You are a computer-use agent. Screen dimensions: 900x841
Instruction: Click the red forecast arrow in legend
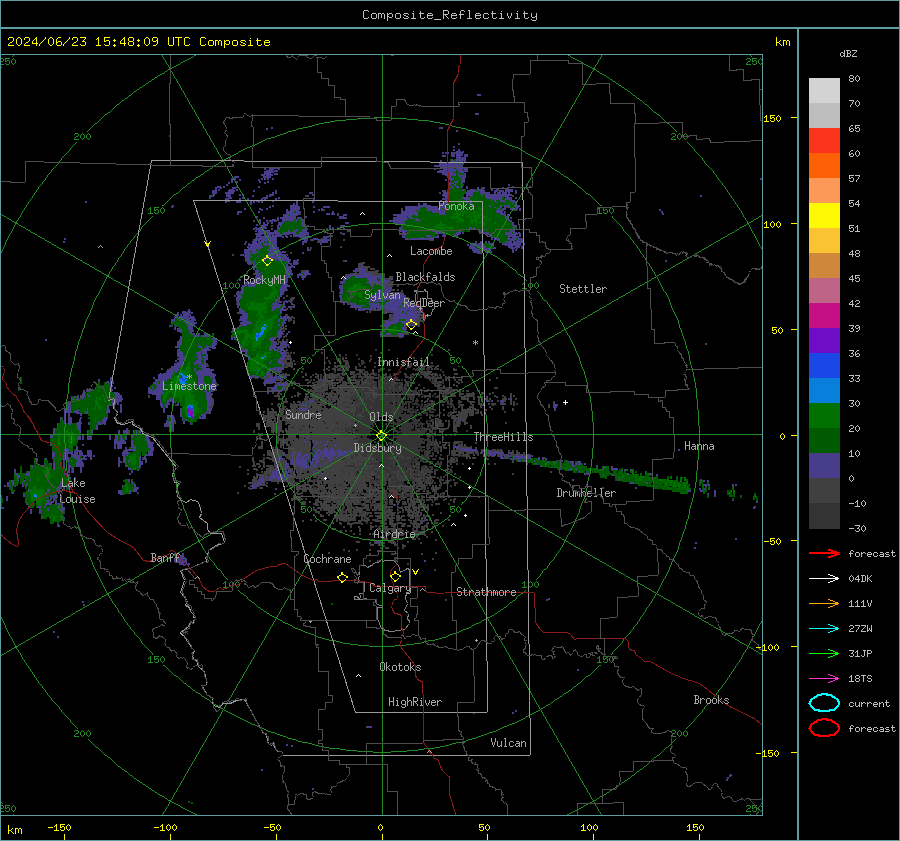point(824,553)
